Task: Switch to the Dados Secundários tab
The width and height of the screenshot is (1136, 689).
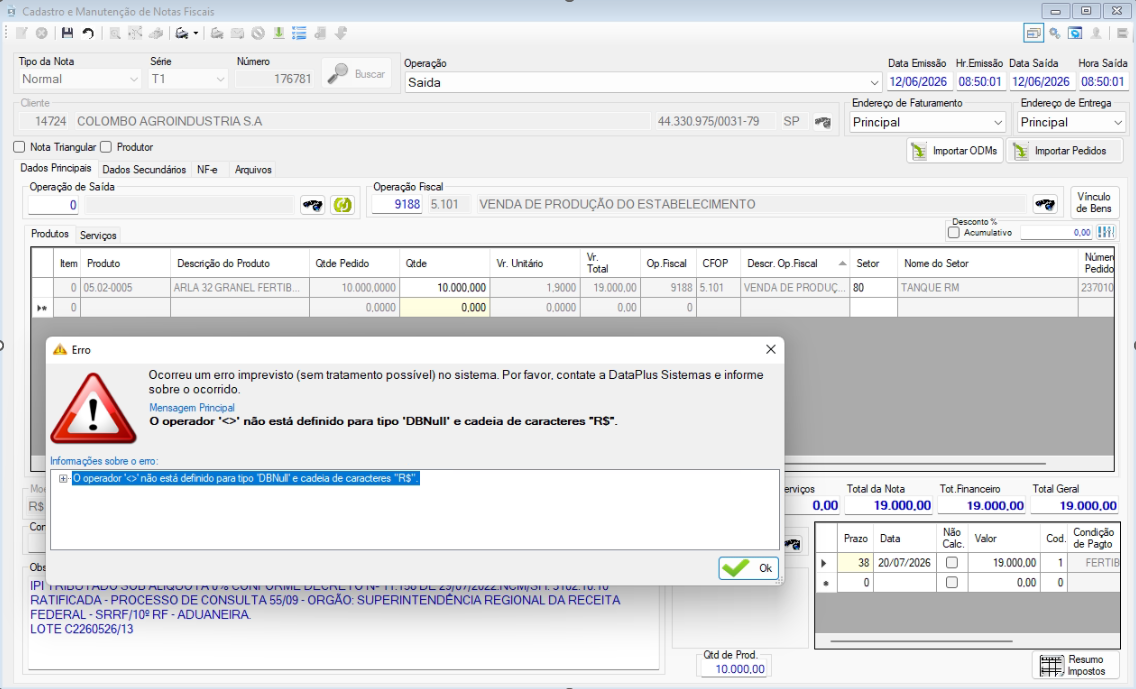Action: click(x=144, y=170)
